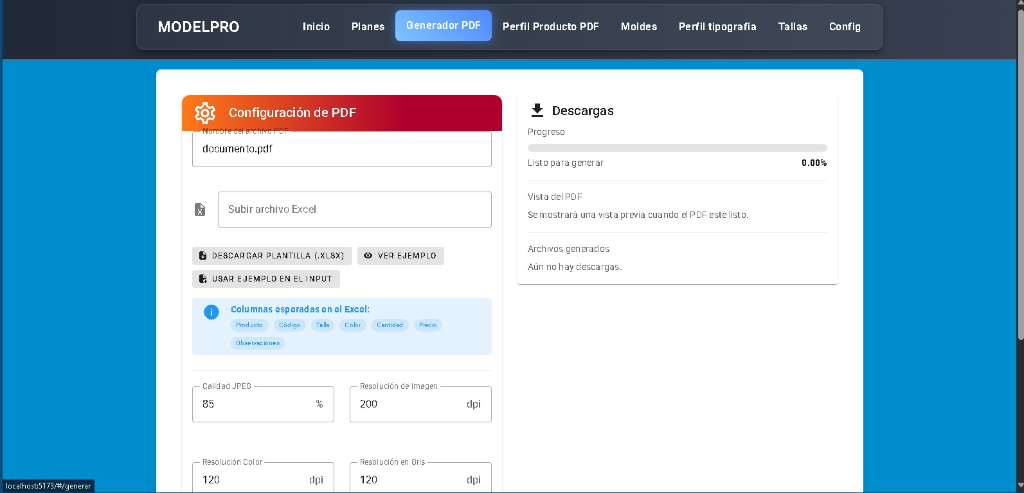Click the Cantidad column chip
Viewport: 1024px width, 493px height.
(391, 325)
